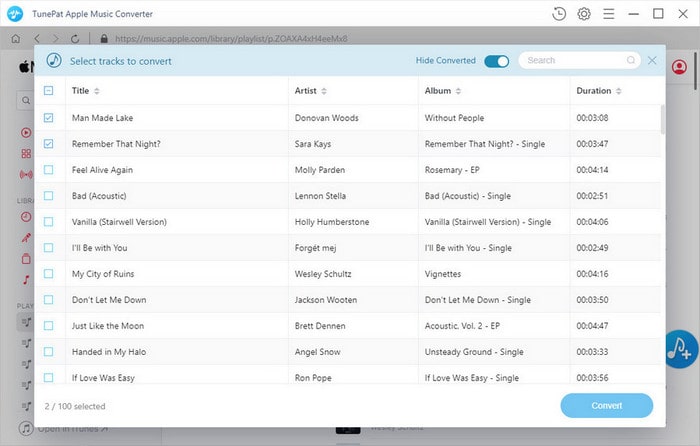Click Listen Now sidebar icon behind dialog

click(26, 133)
